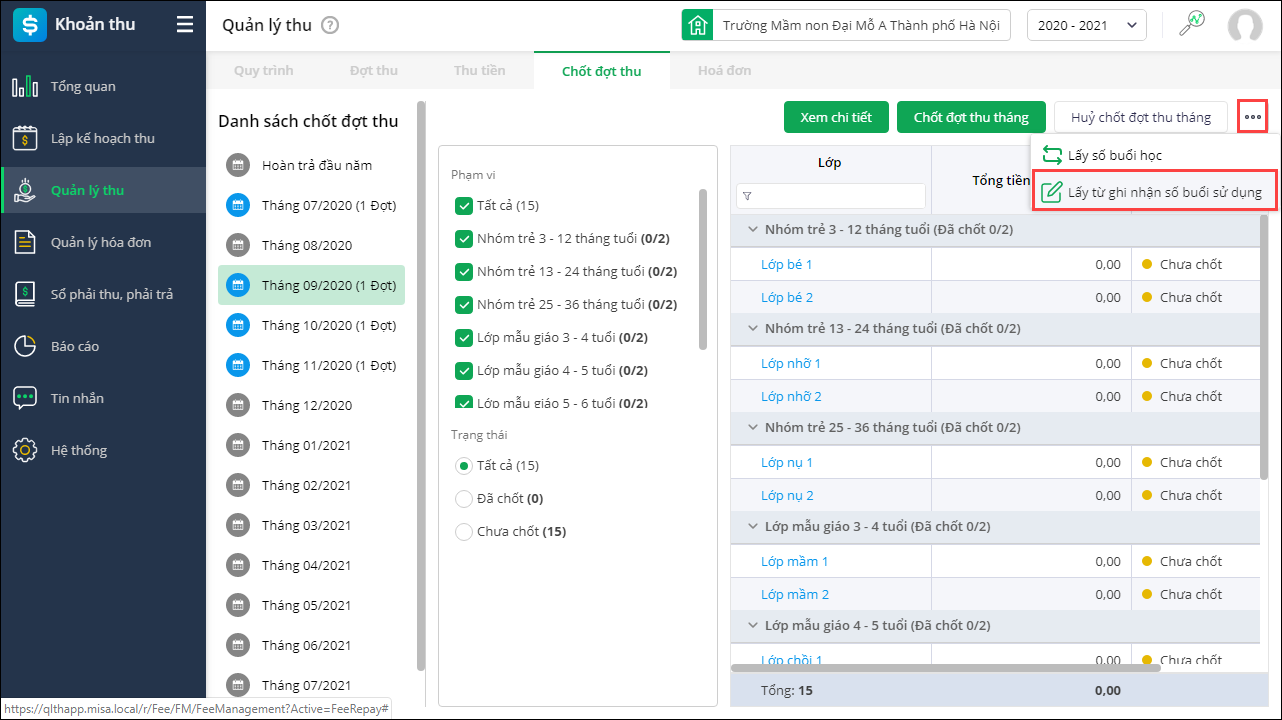
Task: Type in the Lớp column filter field
Action: [838, 196]
